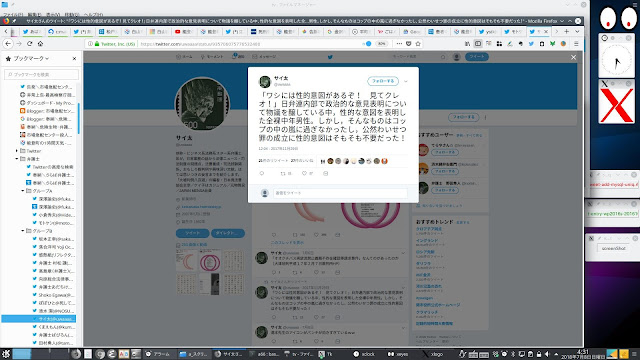Screen dimensions: 640x360
Task: Open モーメント in the Twitter nav bar
Action: [212, 57]
